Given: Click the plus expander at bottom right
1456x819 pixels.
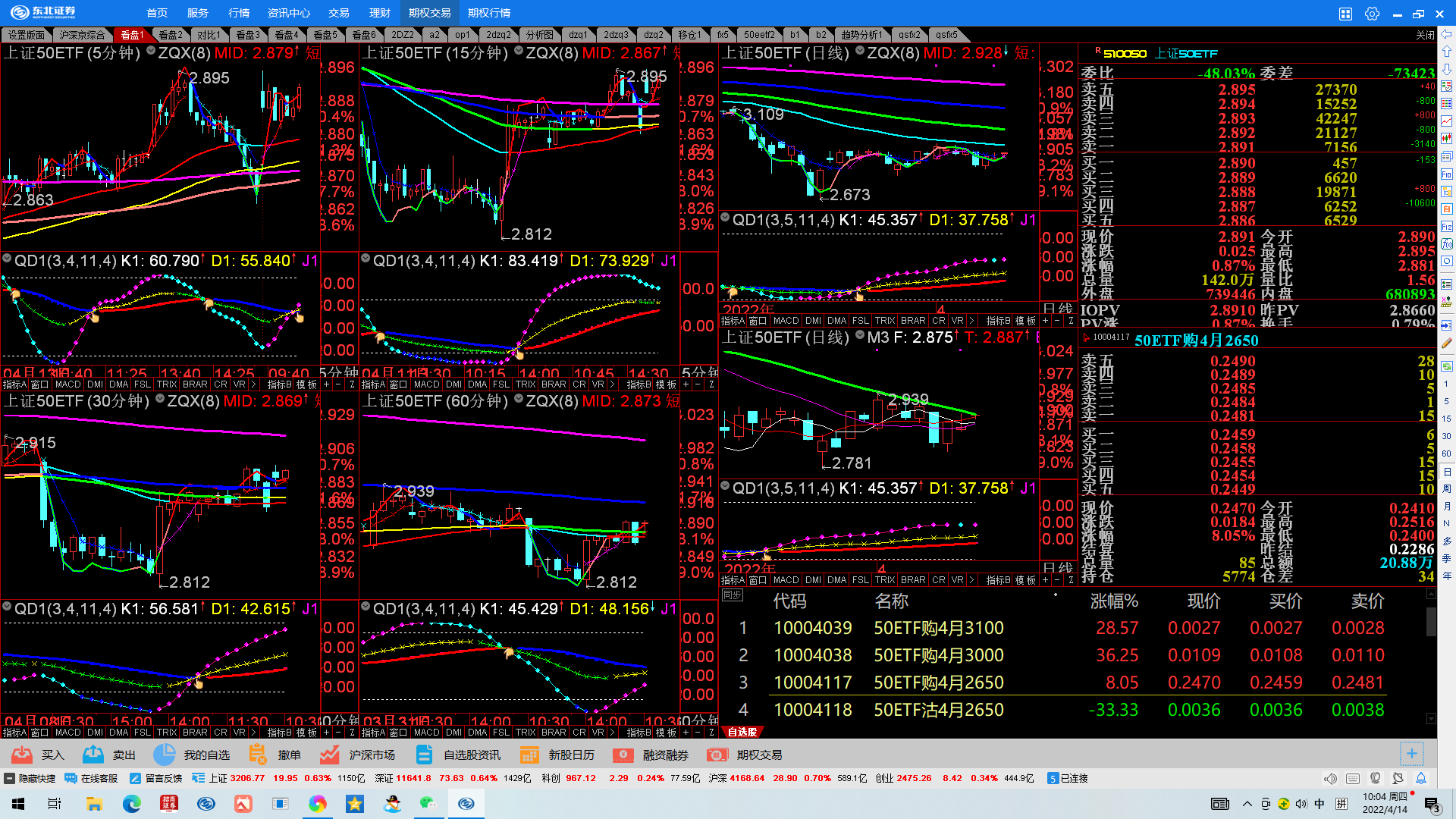Looking at the screenshot, I should point(1411,754).
